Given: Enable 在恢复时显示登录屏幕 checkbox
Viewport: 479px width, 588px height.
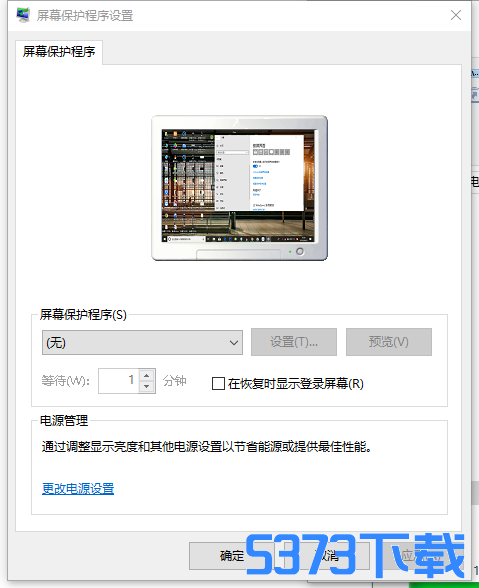Looking at the screenshot, I should click(218, 384).
